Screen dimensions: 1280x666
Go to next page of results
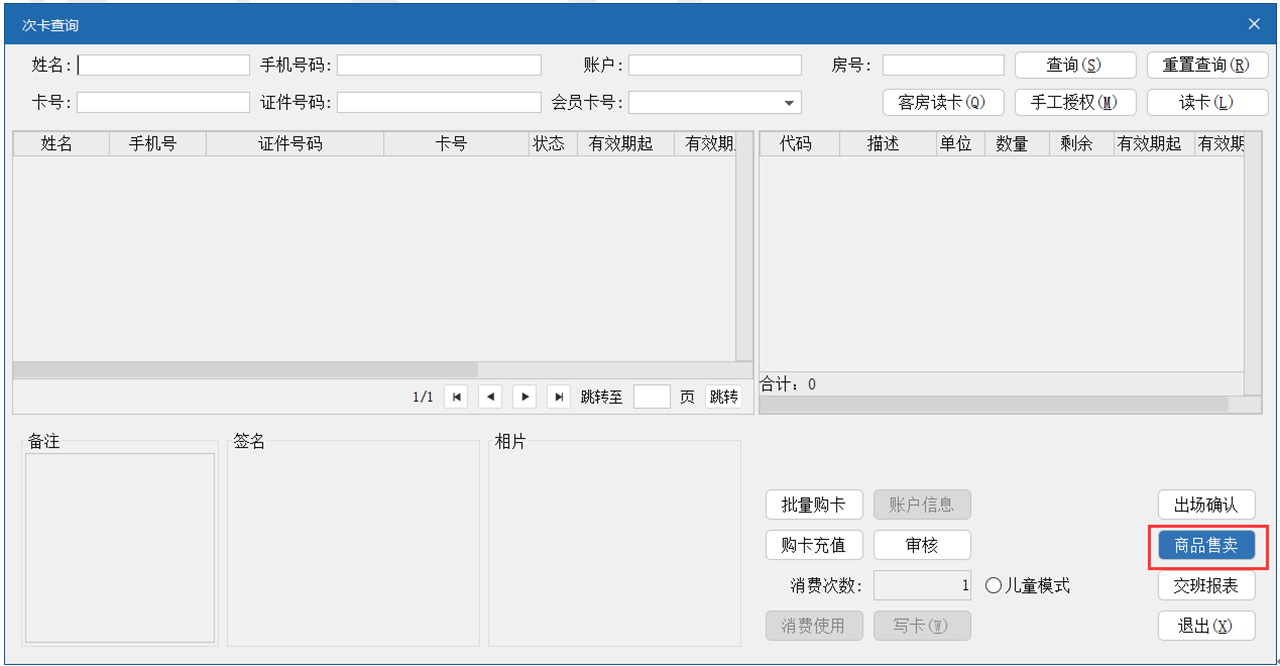coord(525,397)
